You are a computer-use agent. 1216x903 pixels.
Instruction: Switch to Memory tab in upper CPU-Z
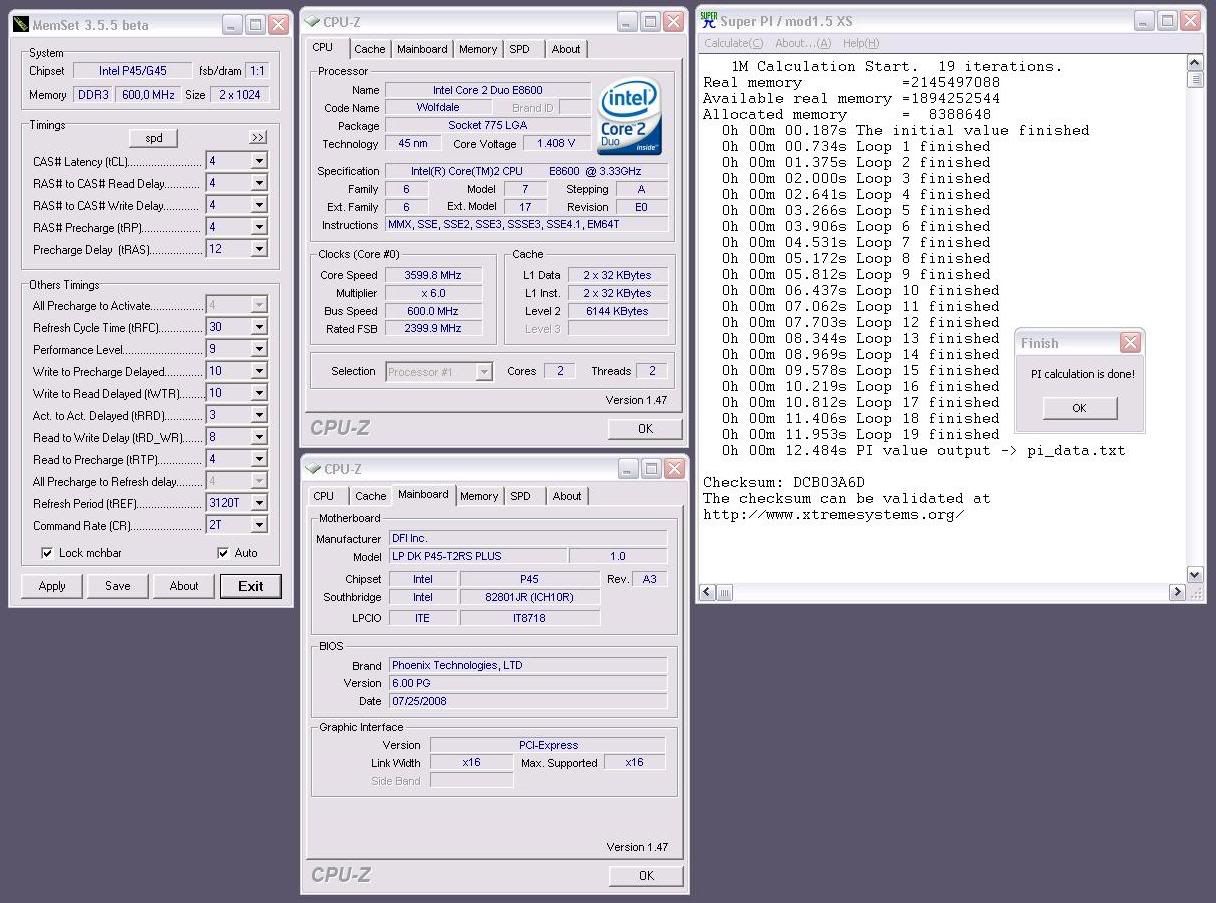[478, 49]
